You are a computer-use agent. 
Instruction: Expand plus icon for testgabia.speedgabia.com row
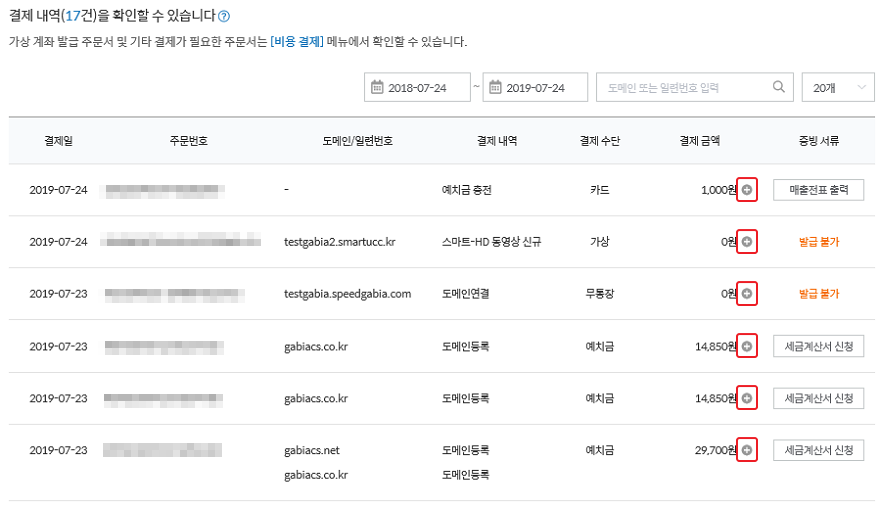pyautogui.click(x=747, y=294)
